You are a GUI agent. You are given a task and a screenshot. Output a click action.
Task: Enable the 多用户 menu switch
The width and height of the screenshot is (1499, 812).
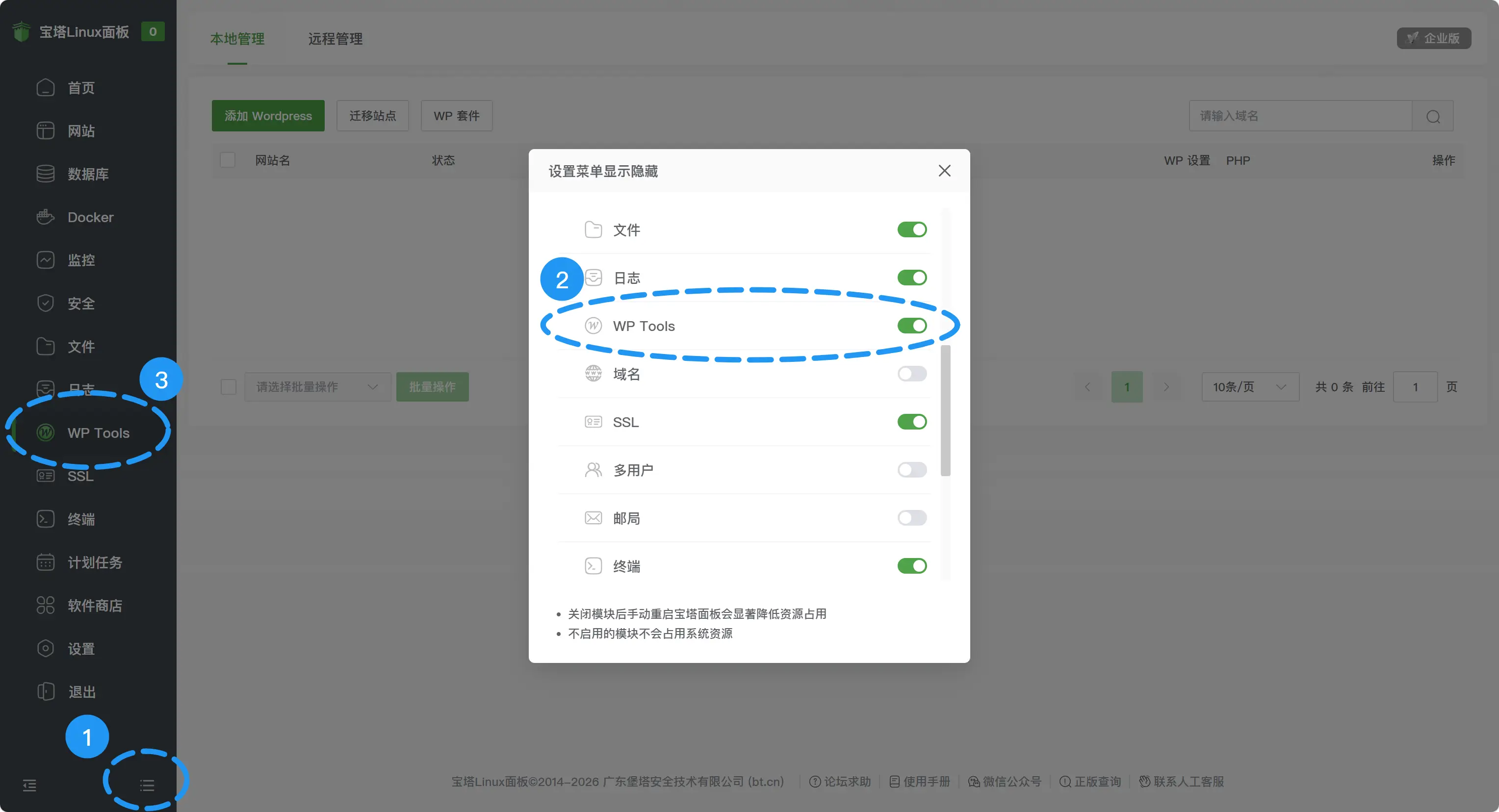pos(912,469)
